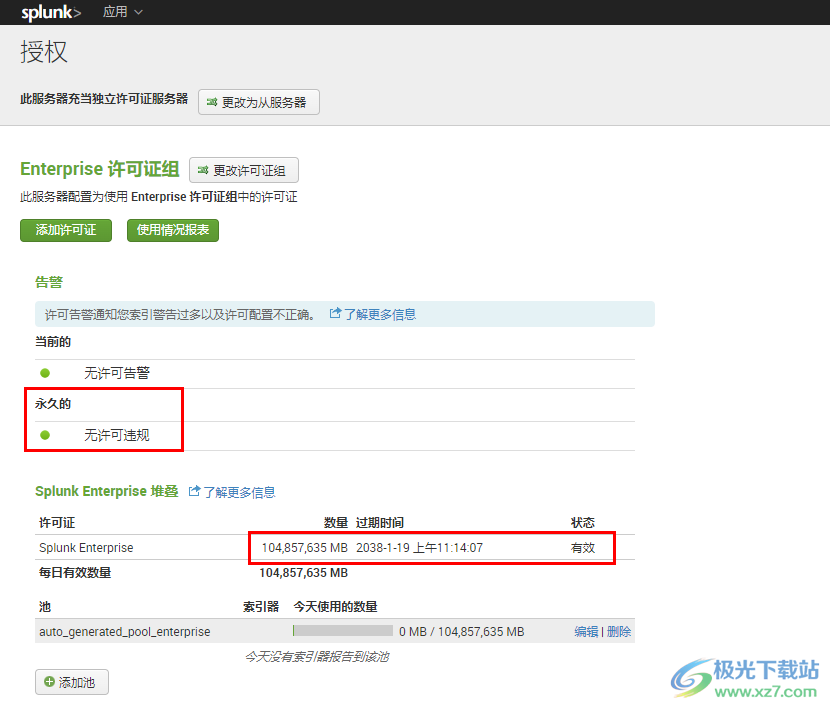This screenshot has width=830, height=708.
Task: Click the Enterprise 许可证组 heading
Action: pos(100,169)
